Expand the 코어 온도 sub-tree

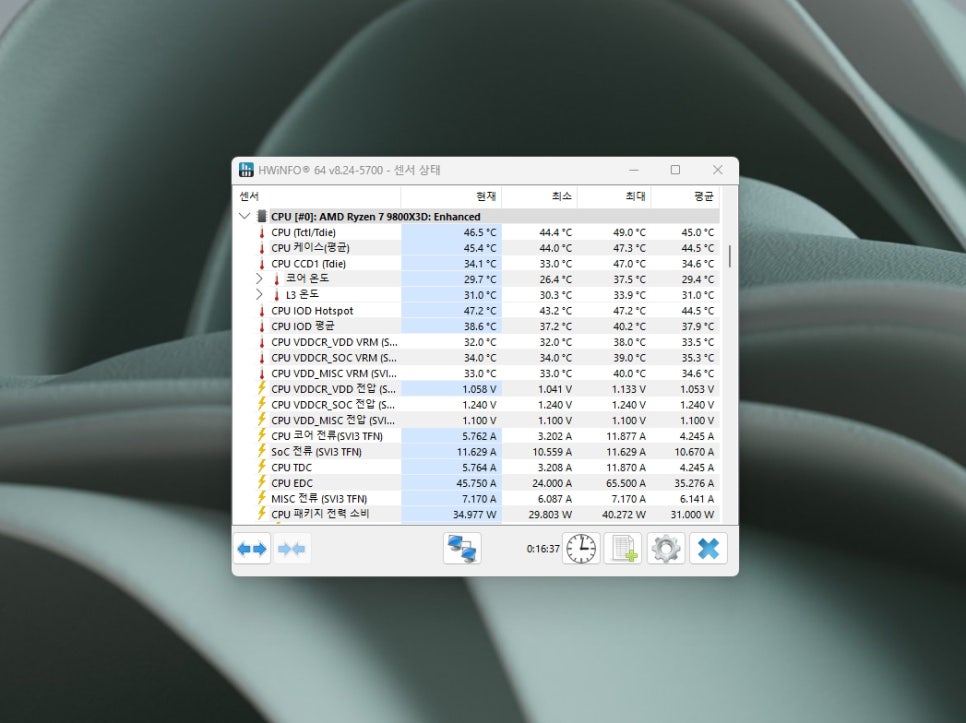point(259,279)
